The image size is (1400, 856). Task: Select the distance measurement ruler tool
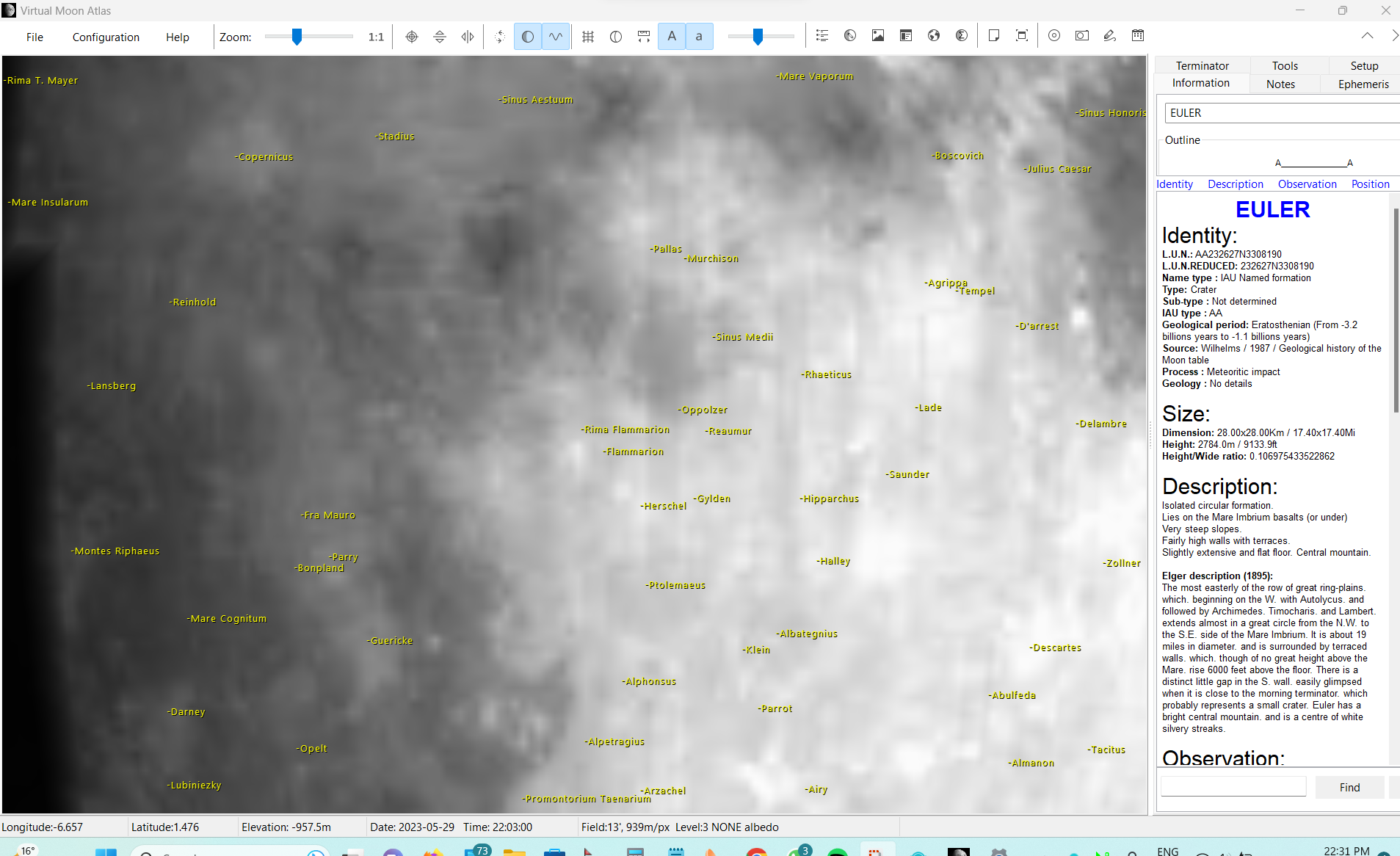click(644, 37)
